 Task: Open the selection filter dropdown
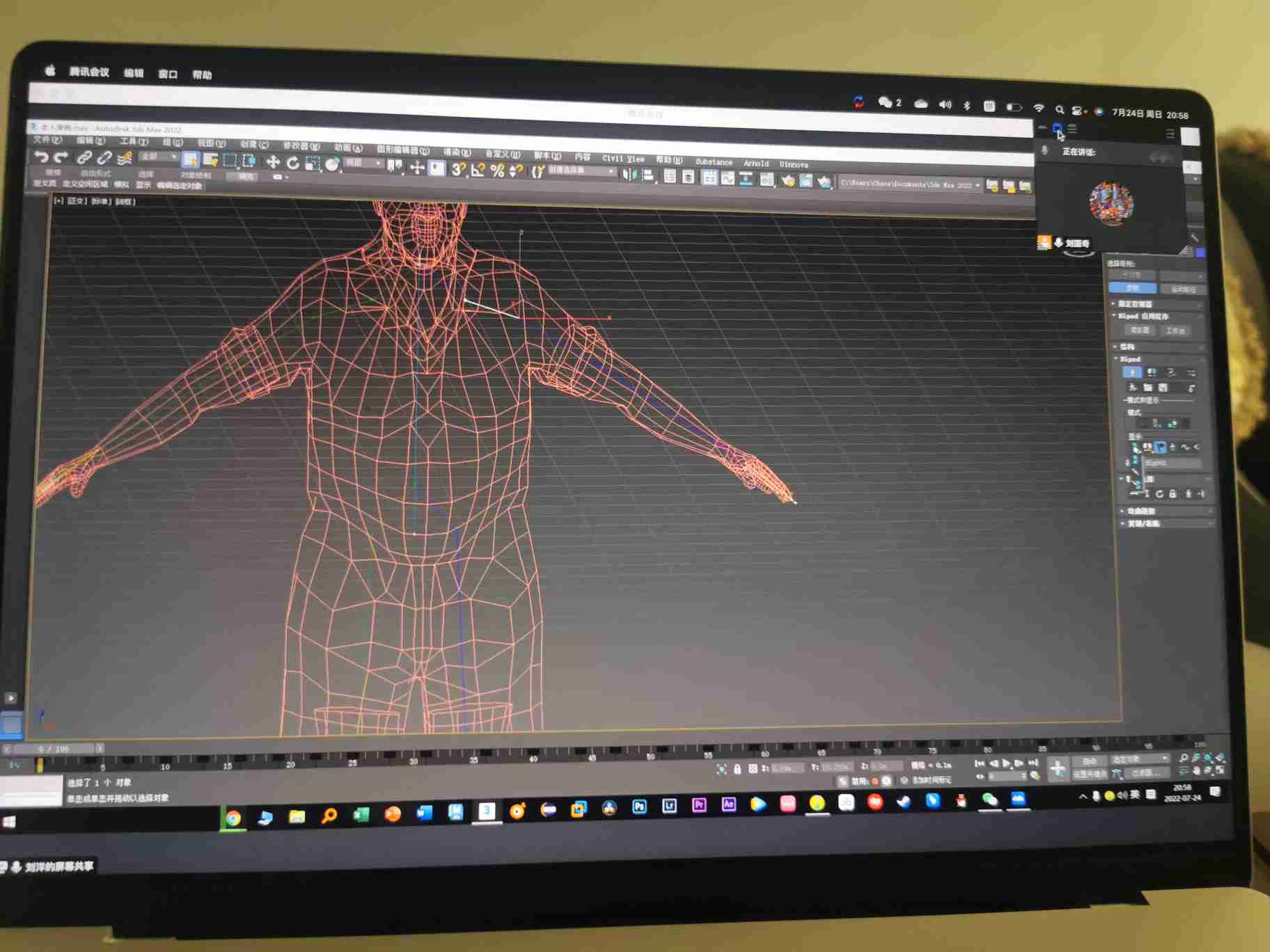point(159,157)
